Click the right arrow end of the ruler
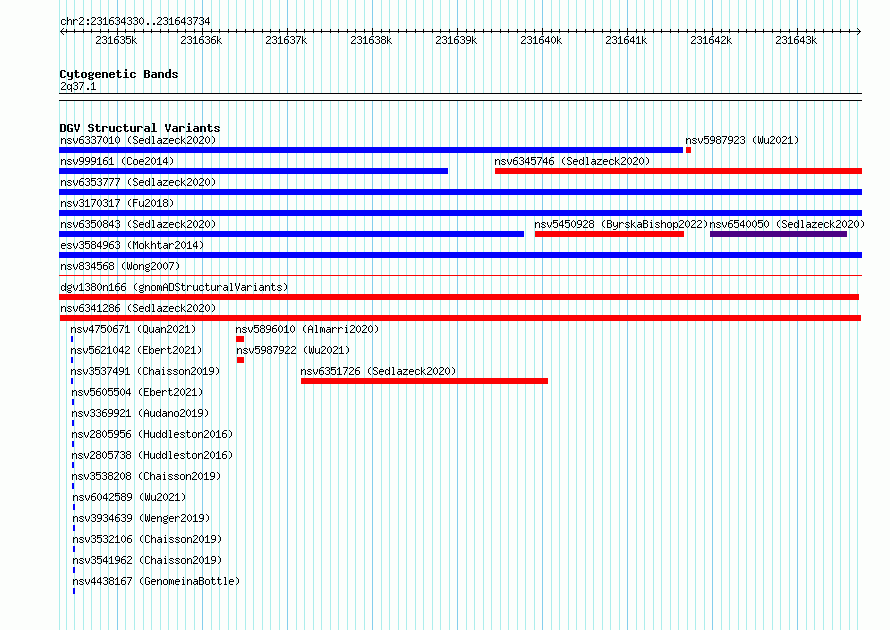890x630 pixels. tap(859, 32)
